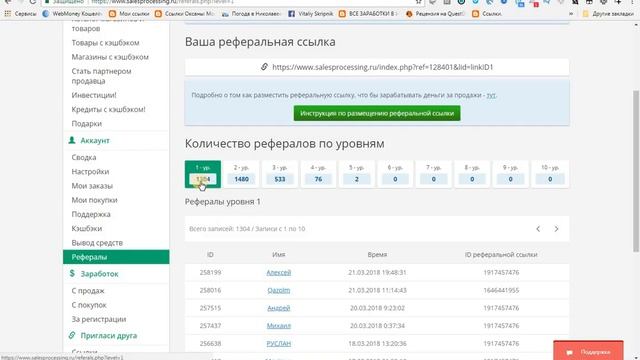The image size is (640, 360).
Task: Go to Магазины с кэшбэком
Action: (110, 57)
